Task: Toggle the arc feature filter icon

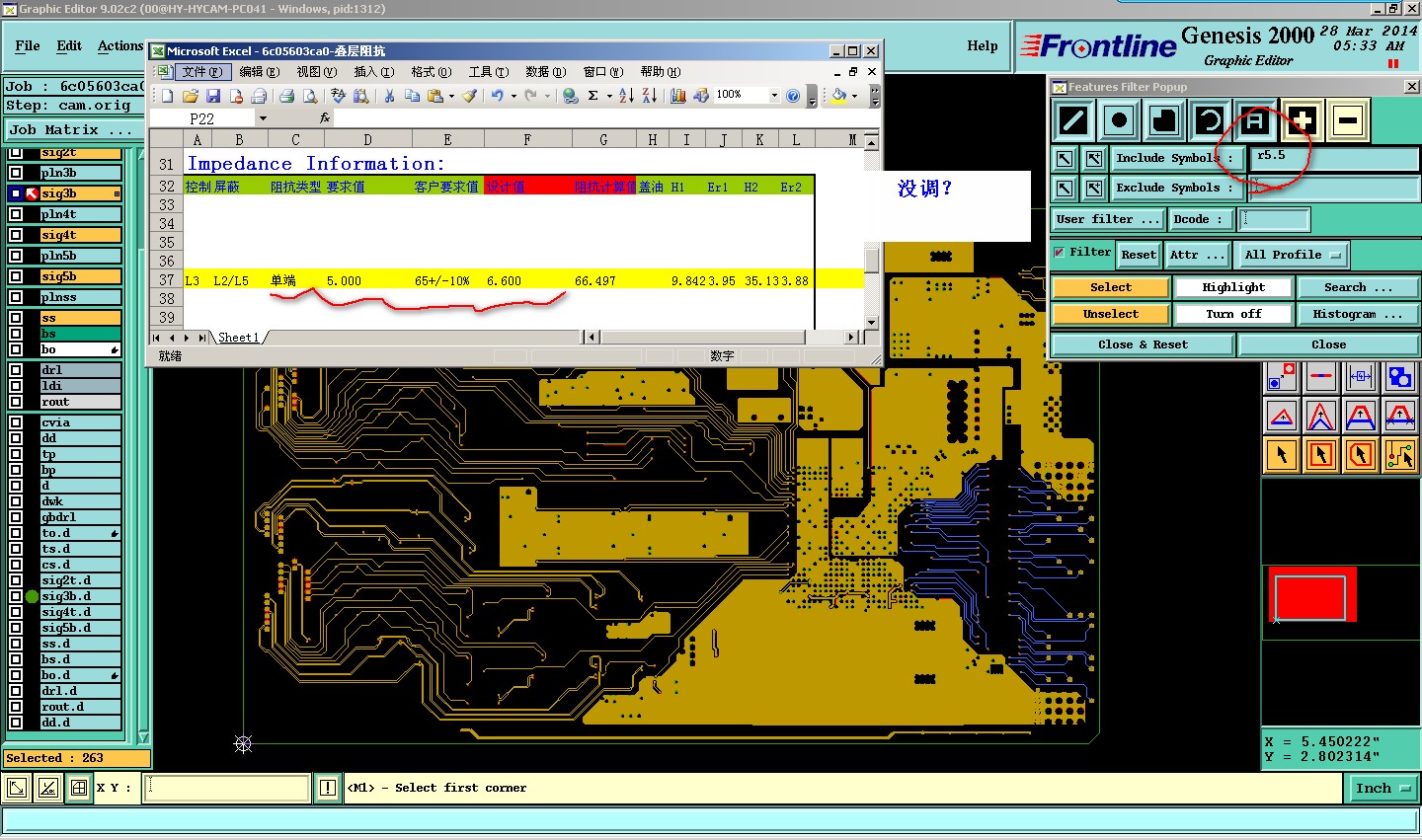Action: 1210,121
